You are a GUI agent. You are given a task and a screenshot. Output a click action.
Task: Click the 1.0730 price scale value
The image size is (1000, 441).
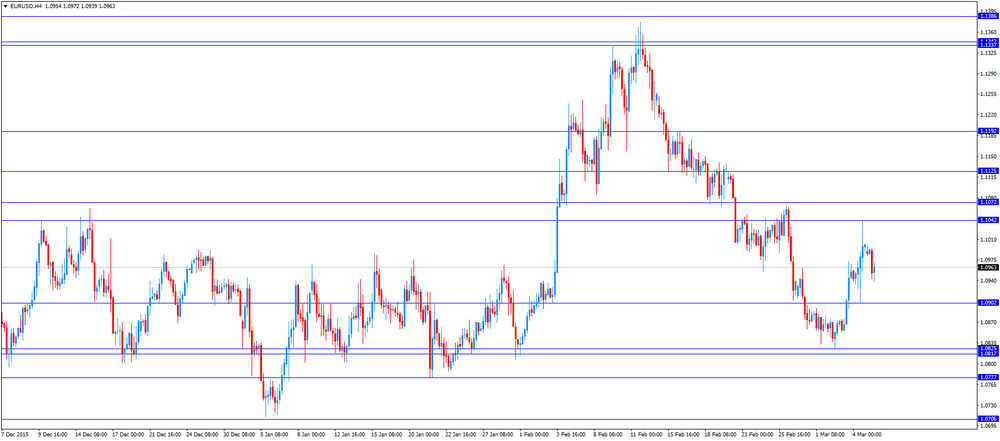tap(988, 405)
